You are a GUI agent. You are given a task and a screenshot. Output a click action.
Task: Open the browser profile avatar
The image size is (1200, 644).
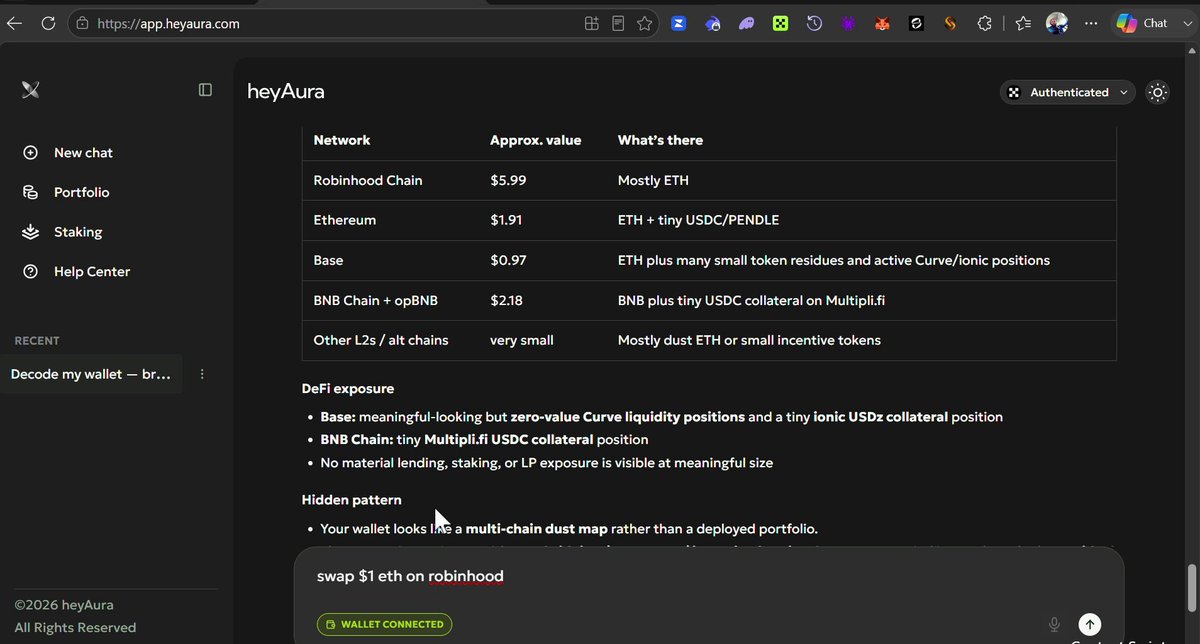[1057, 23]
